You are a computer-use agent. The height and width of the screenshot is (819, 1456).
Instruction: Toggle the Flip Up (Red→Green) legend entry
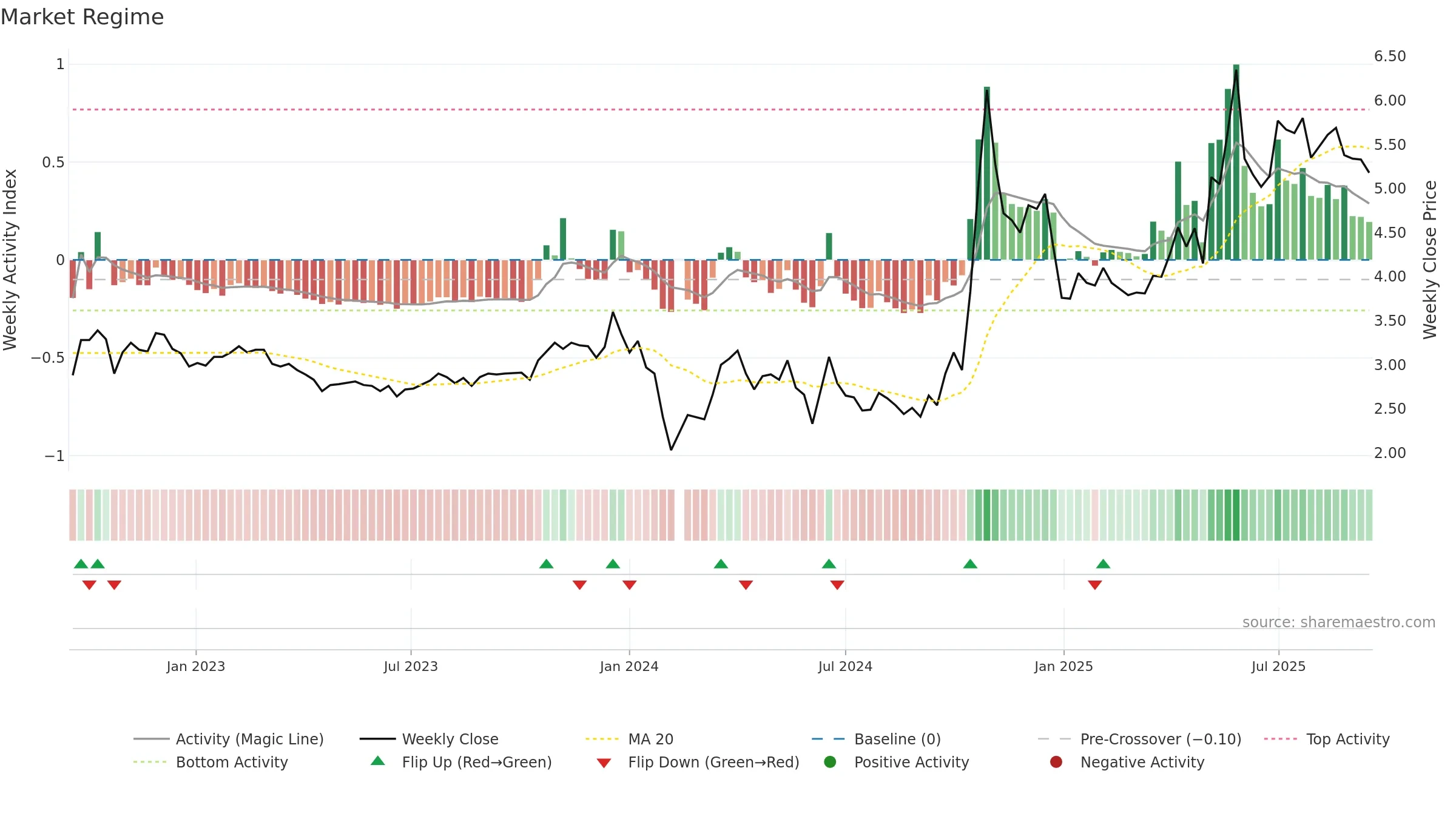[x=461, y=762]
